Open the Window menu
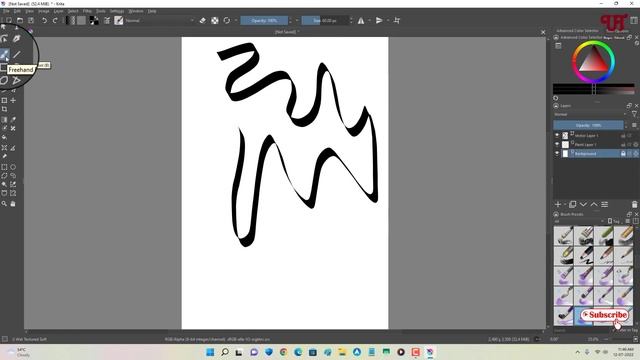The image size is (640, 360). coord(136,11)
